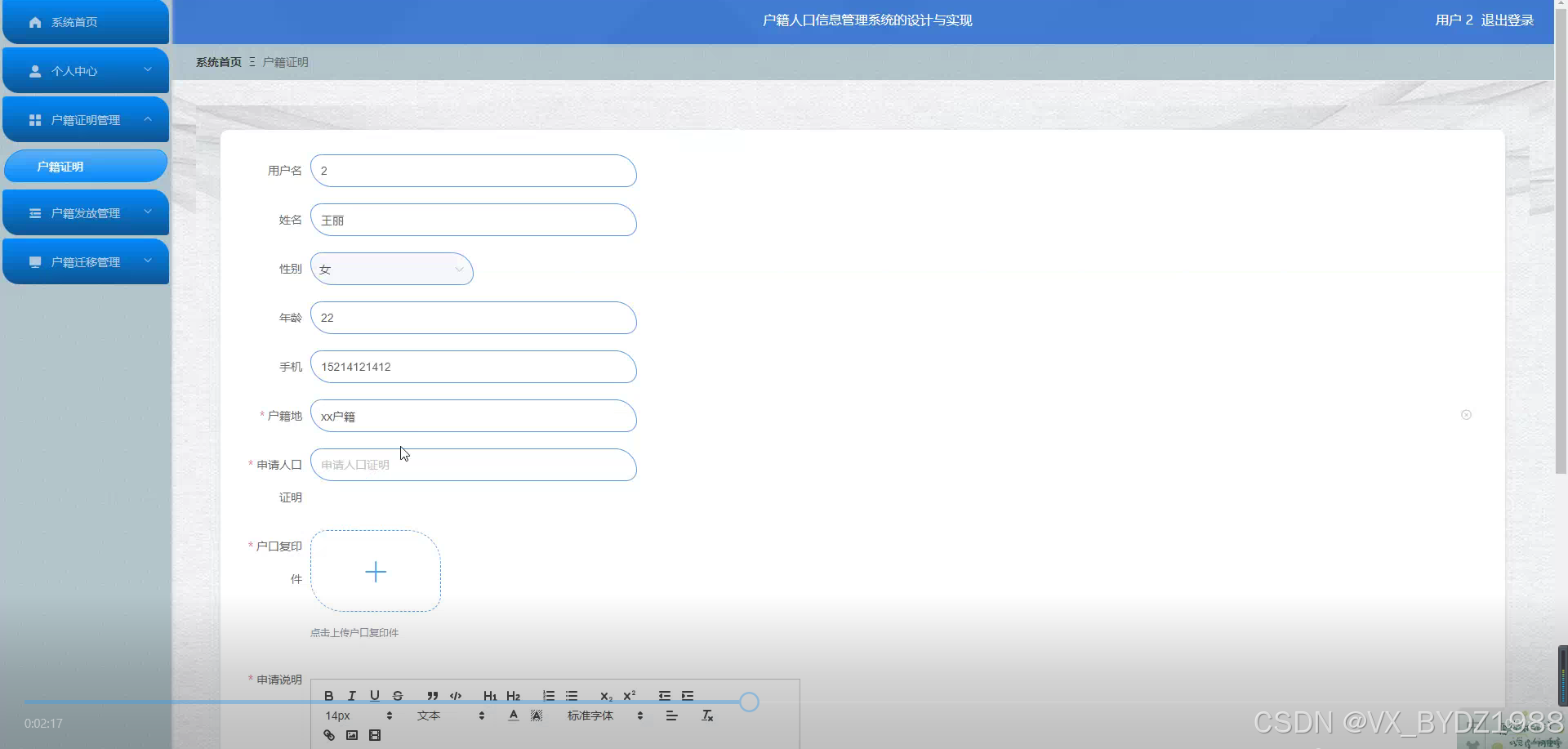Click the video progress slider handle
Image resolution: width=1568 pixels, height=749 pixels.
(x=749, y=702)
